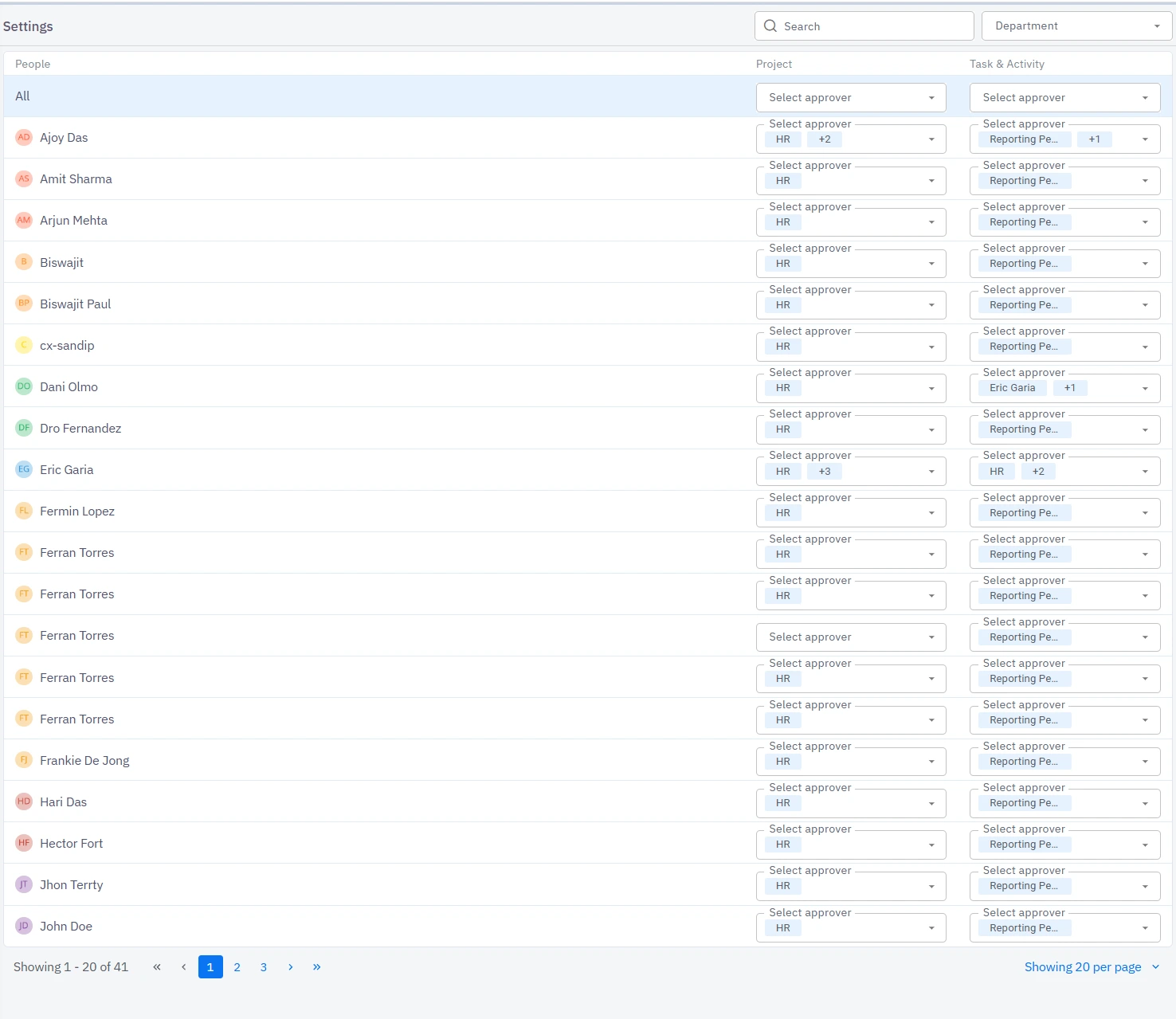
Task: Go to next page arrow icon
Action: coord(291,967)
